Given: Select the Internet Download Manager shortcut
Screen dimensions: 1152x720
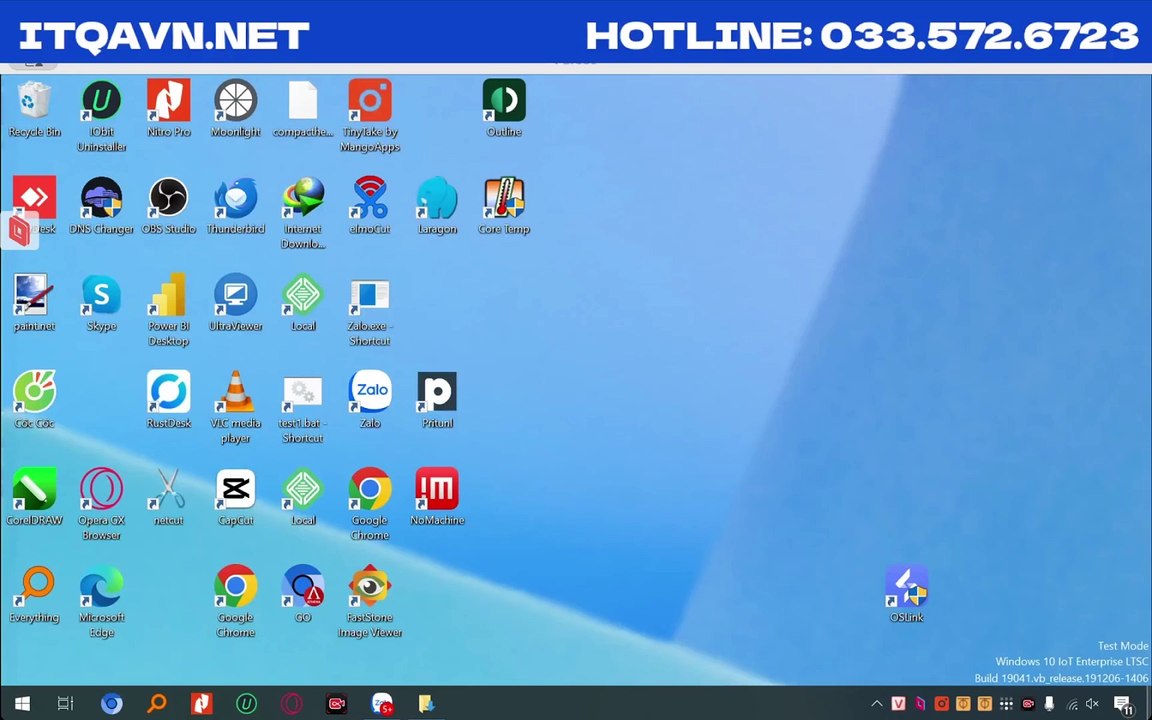Looking at the screenshot, I should (303, 213).
